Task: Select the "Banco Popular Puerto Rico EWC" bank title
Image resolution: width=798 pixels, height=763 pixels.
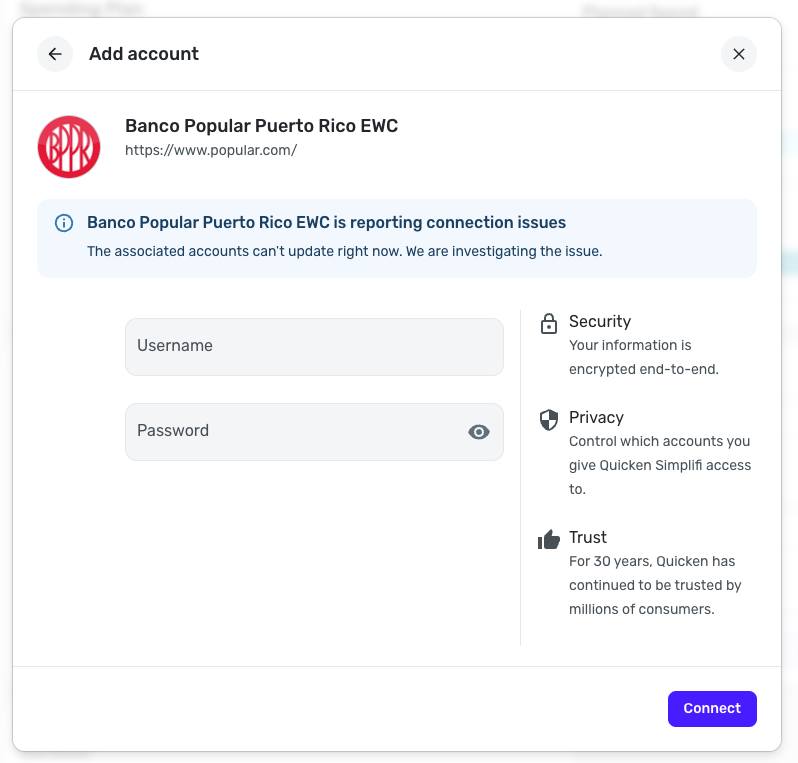Action: pos(262,126)
